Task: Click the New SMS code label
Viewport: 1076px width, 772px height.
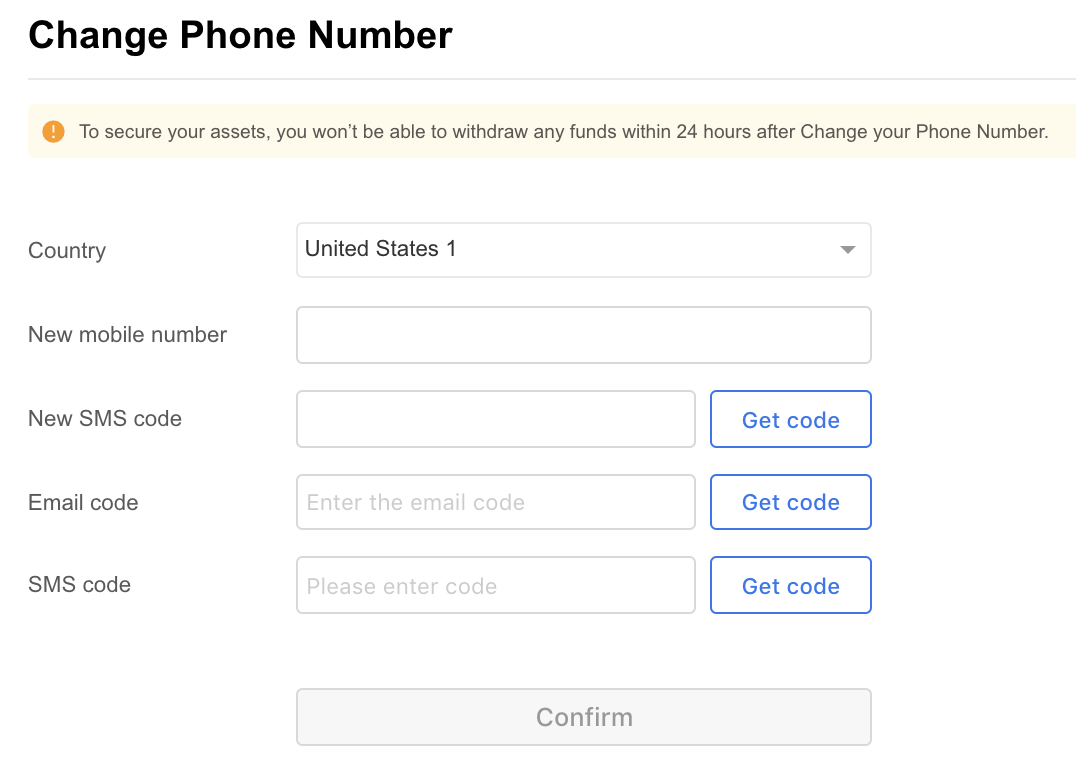Action: coord(105,419)
